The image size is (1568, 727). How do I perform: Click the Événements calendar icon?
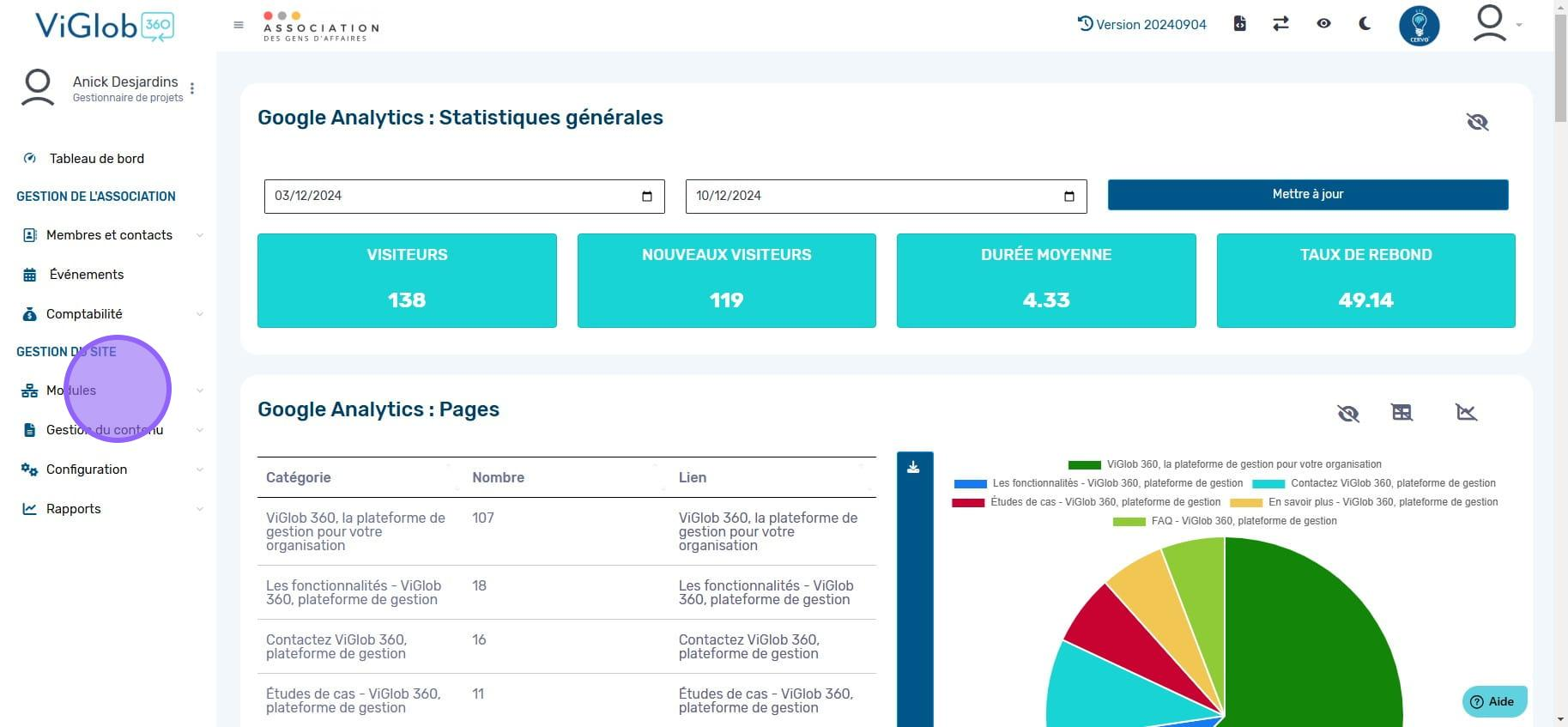point(30,275)
